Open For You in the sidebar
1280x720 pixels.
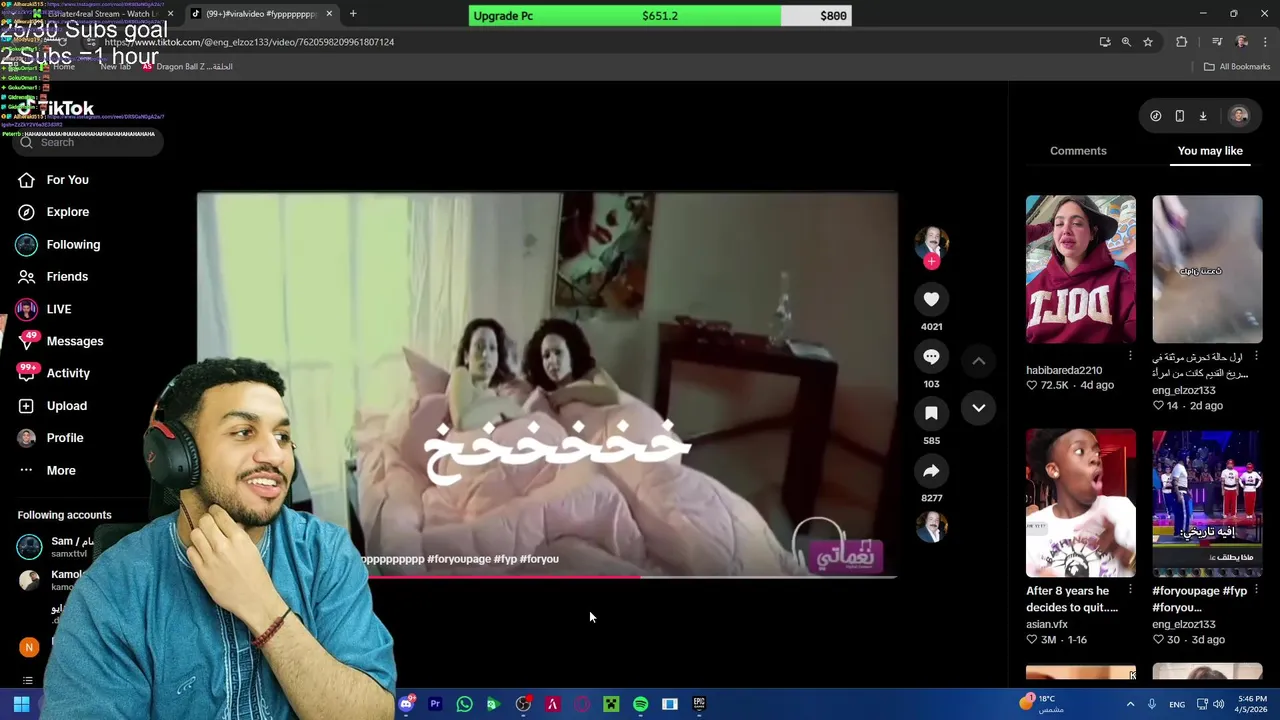click(67, 180)
